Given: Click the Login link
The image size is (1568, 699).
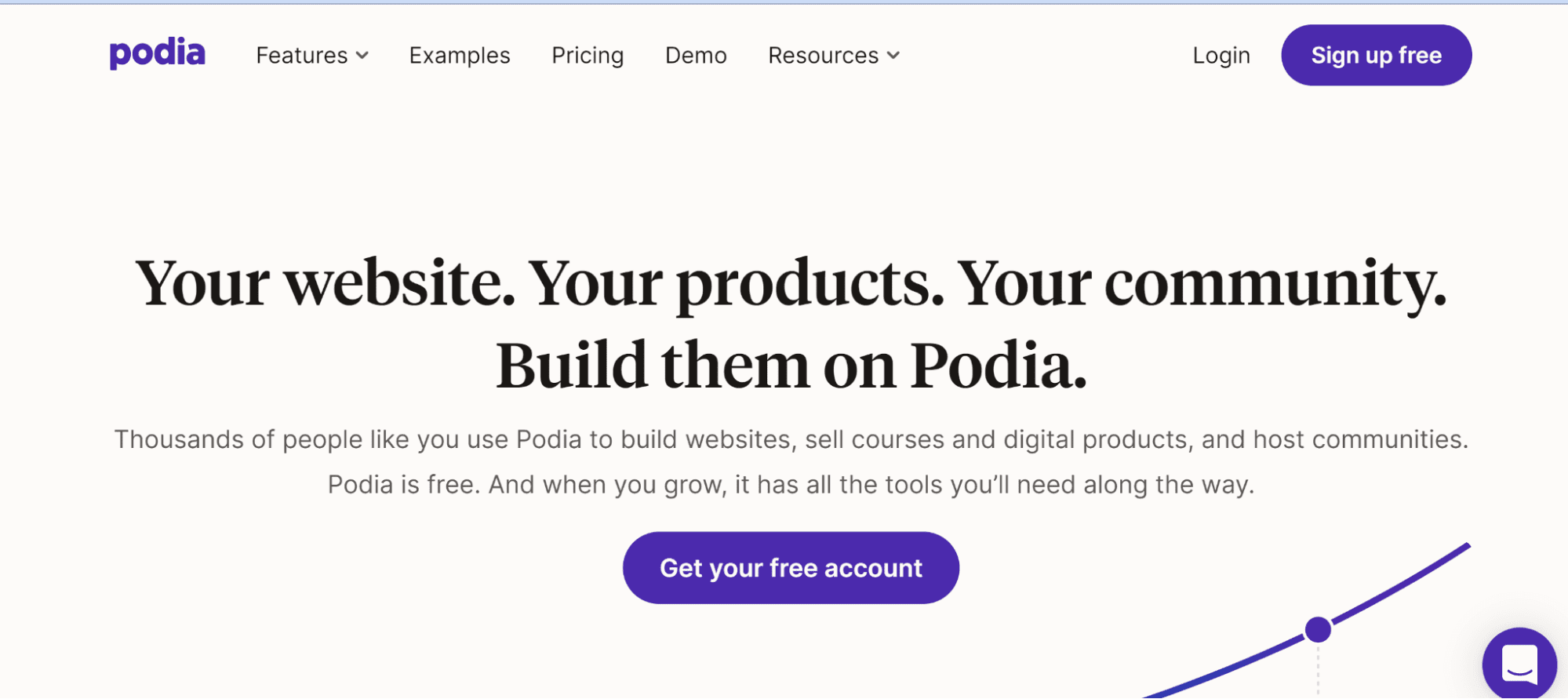Looking at the screenshot, I should click(x=1221, y=56).
